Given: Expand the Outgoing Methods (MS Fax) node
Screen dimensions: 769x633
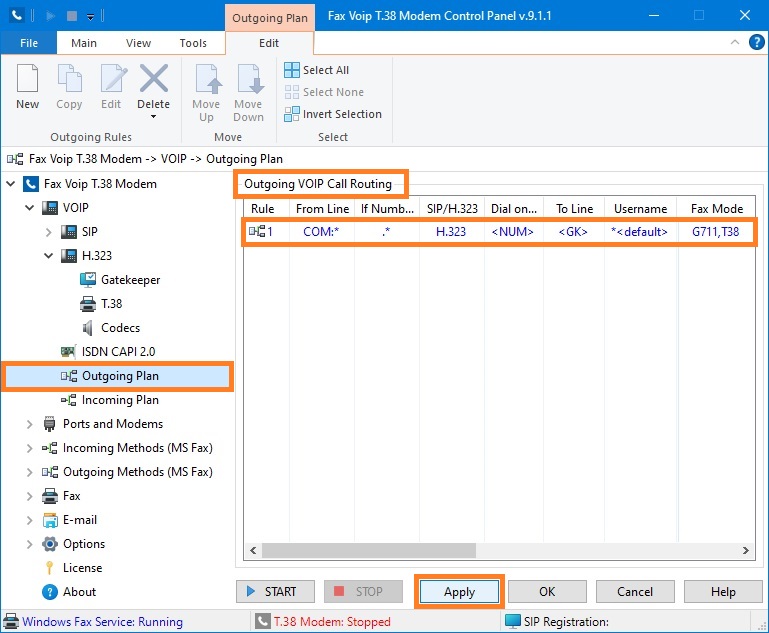Looking at the screenshot, I should click(29, 472).
